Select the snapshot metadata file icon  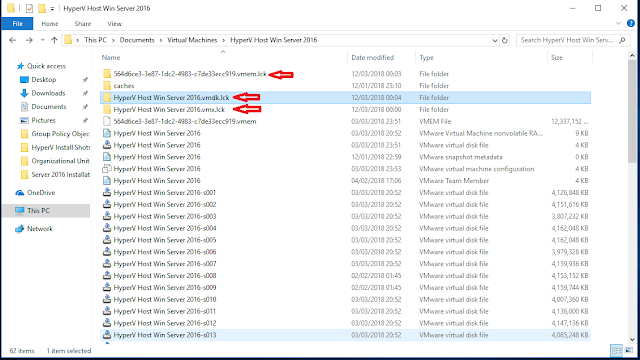tap(107, 157)
